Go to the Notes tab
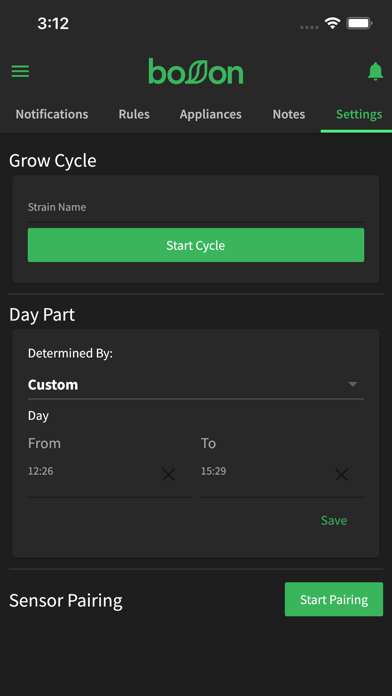The height and width of the screenshot is (696, 392). (x=289, y=114)
